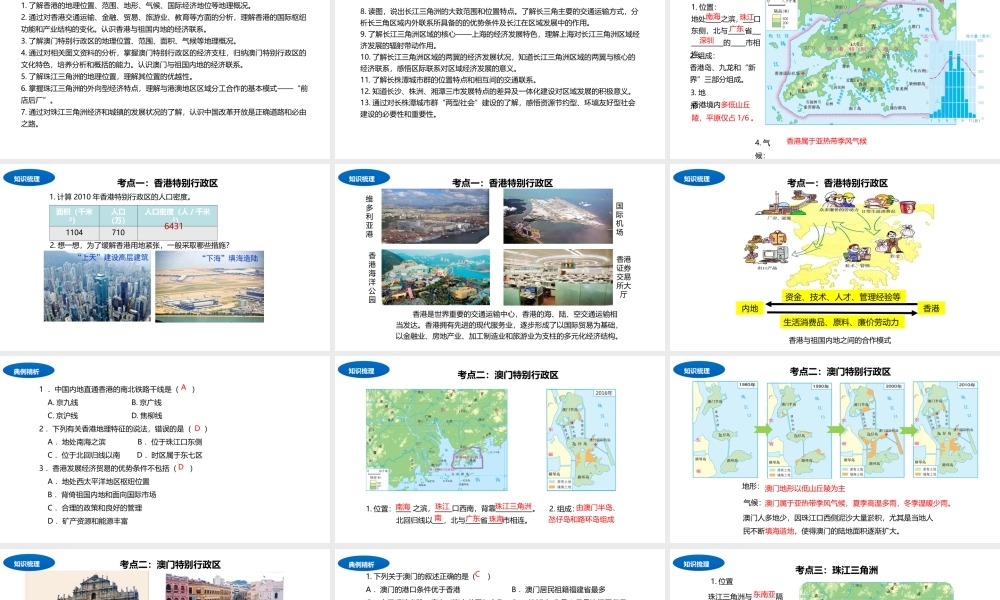Image resolution: width=1000 pixels, height=600 pixels.
Task: Click the yellow 香港 box in the diagram
Action: click(x=931, y=308)
